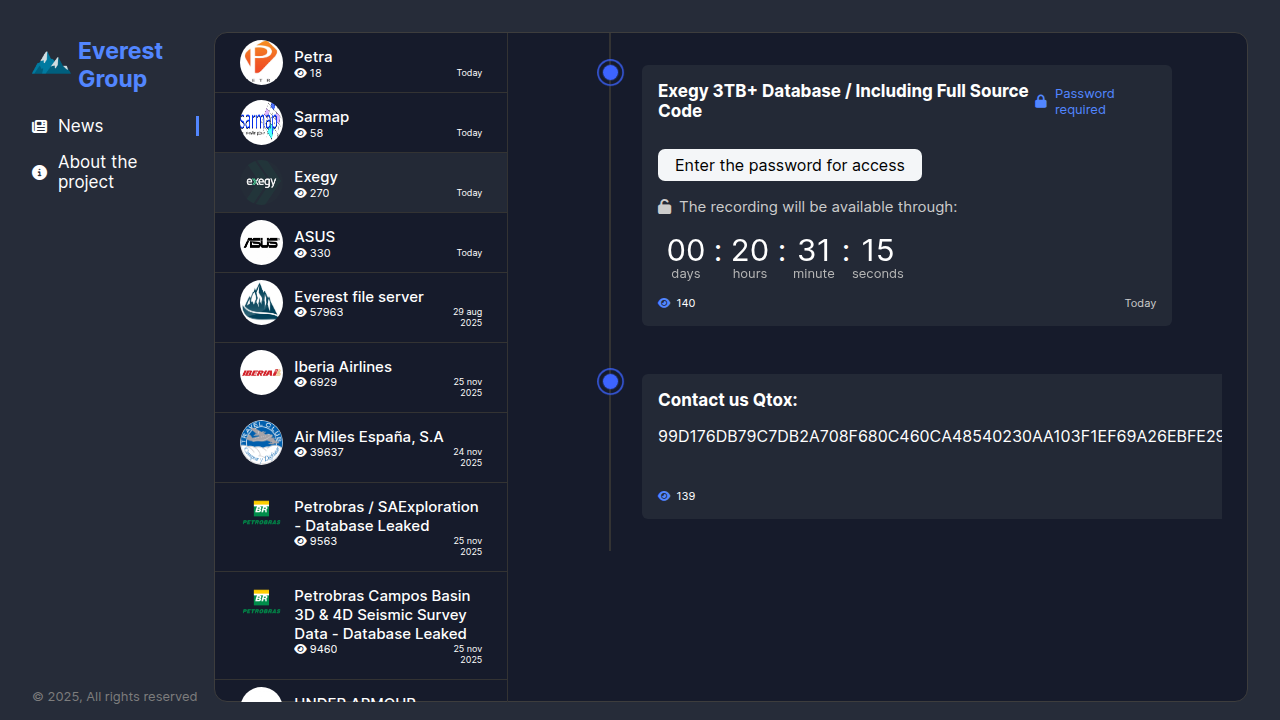Select the Petra logo thumbnail

262,63
